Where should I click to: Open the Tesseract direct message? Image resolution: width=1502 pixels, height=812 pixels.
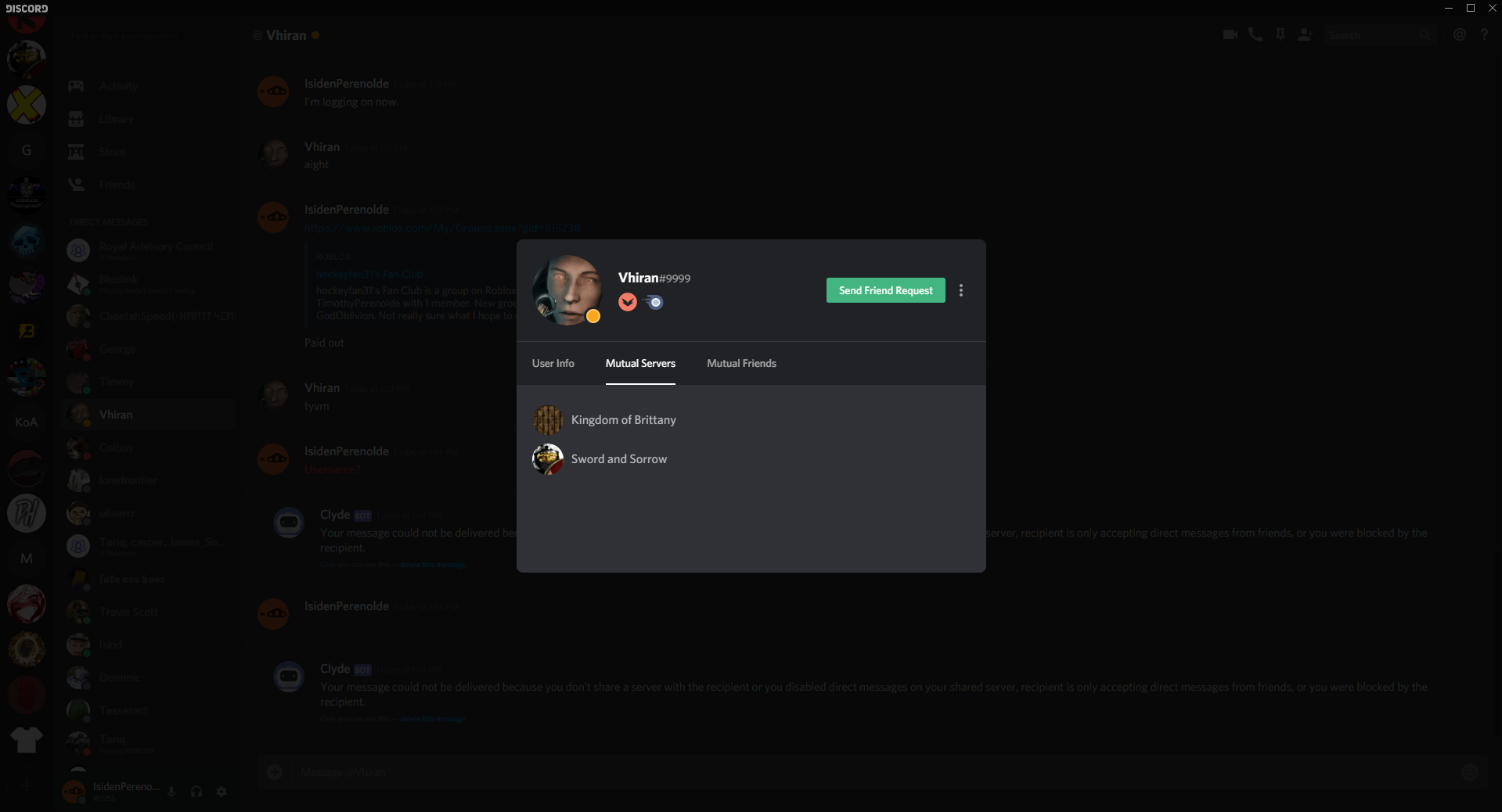coord(148,710)
